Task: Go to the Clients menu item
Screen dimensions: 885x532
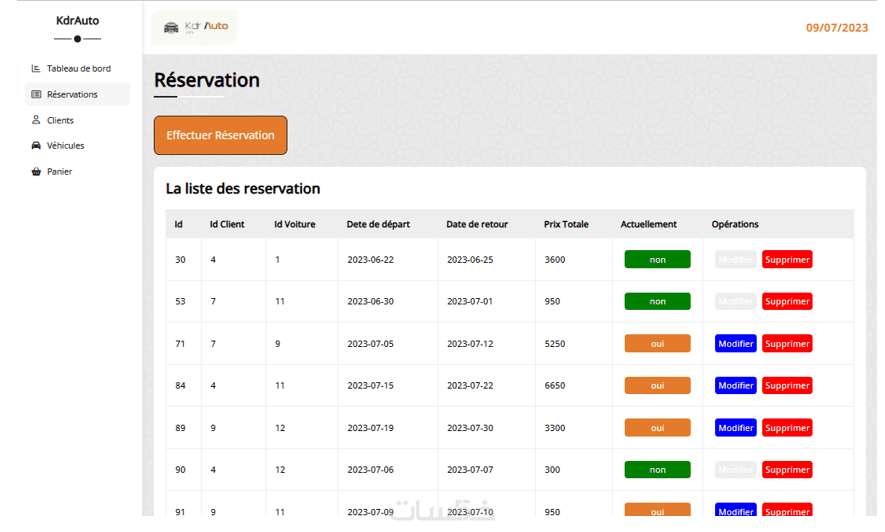Action: (x=60, y=120)
